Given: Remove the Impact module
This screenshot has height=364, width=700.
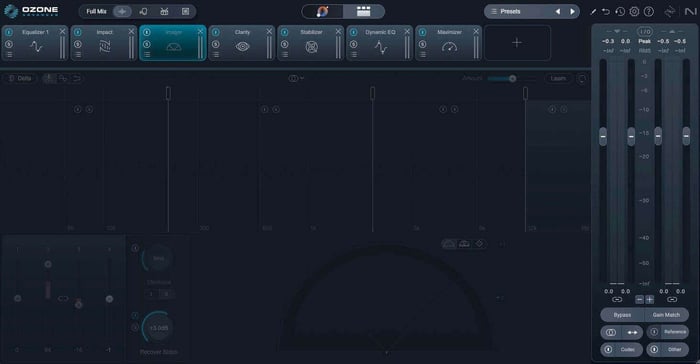Looking at the screenshot, I should point(131,31).
